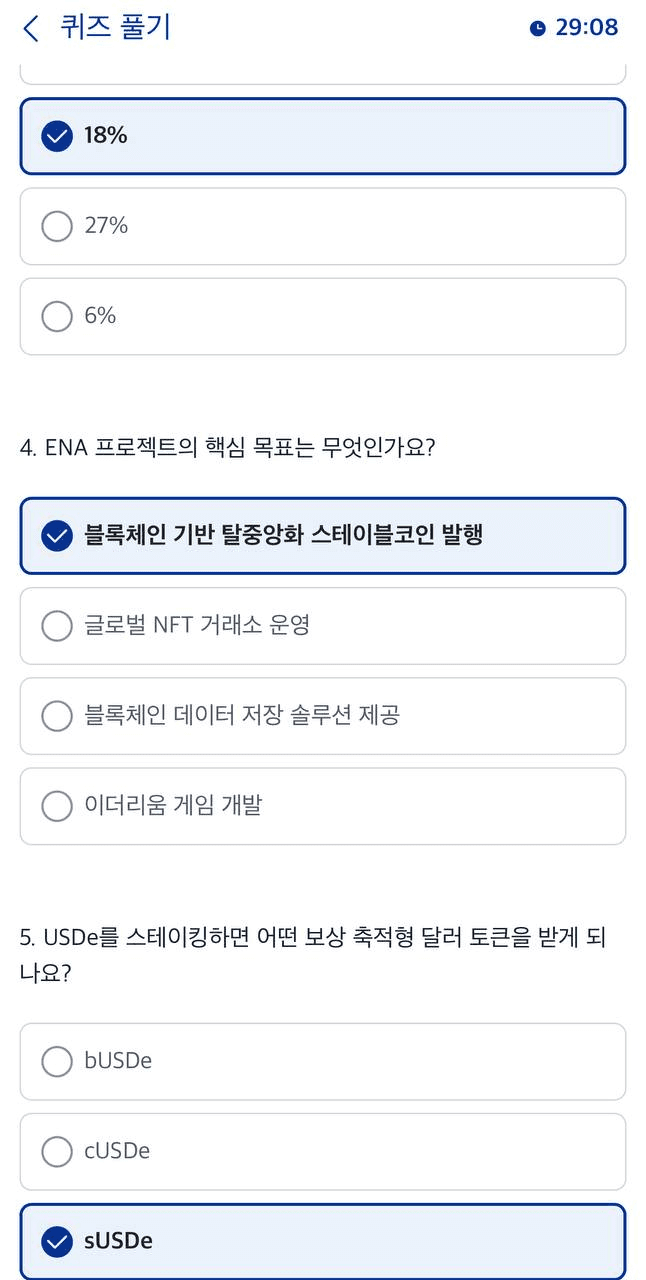Viewport: 646px width, 1280px height.
Task: Select the cUSDe radio circle
Action: tap(57, 1151)
